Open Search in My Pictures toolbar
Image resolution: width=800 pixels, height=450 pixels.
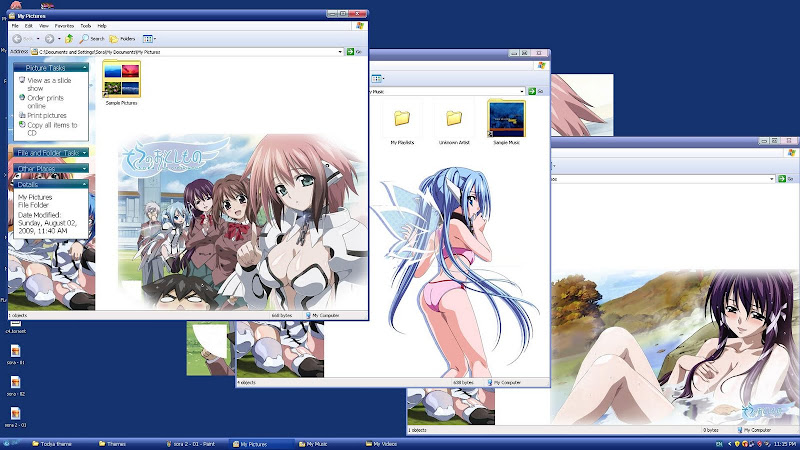(92, 39)
